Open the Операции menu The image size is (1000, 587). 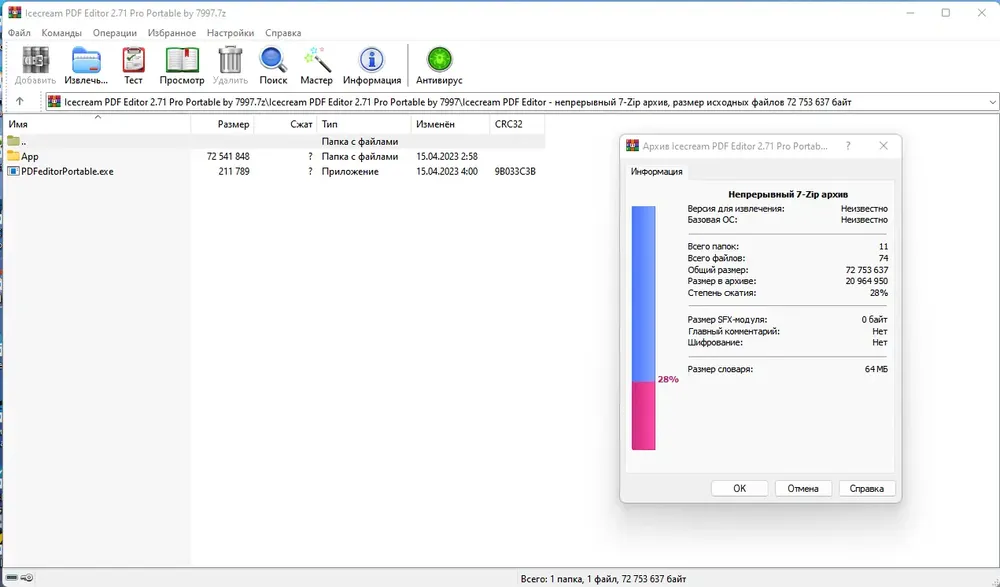tap(115, 33)
